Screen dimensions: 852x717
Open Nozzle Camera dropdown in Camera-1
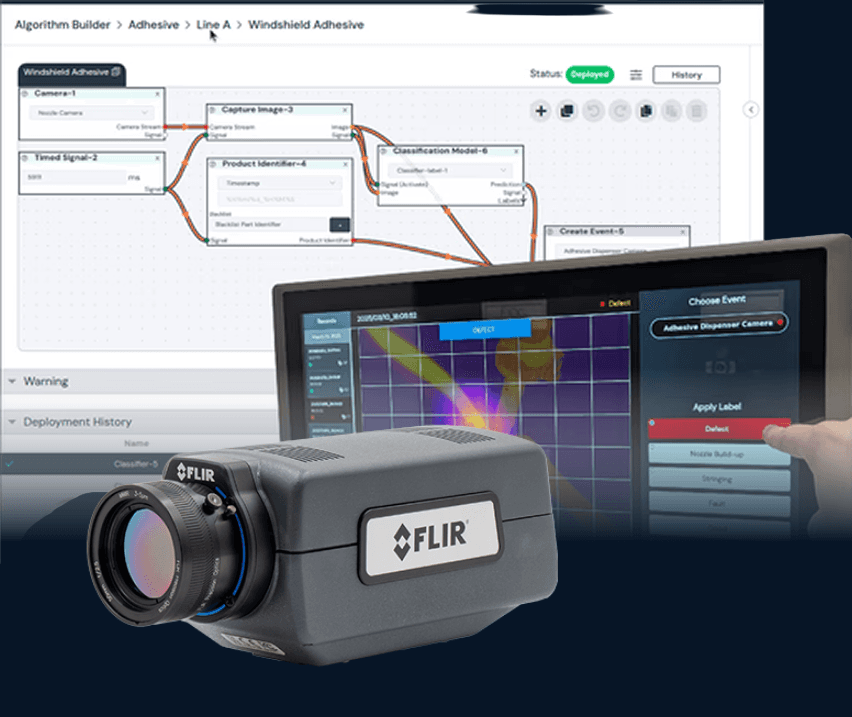click(92, 113)
